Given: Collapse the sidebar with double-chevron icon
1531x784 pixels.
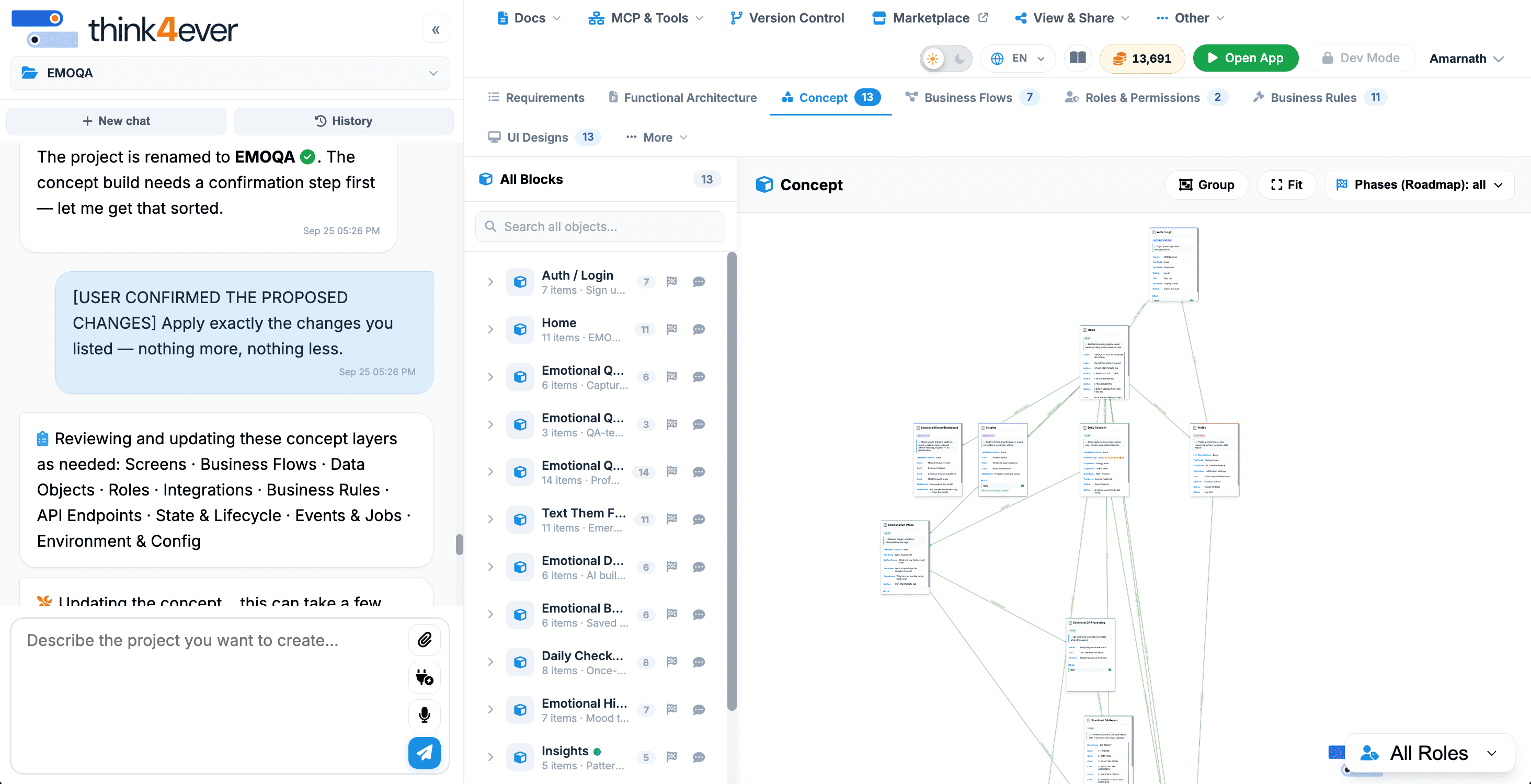Looking at the screenshot, I should (436, 30).
